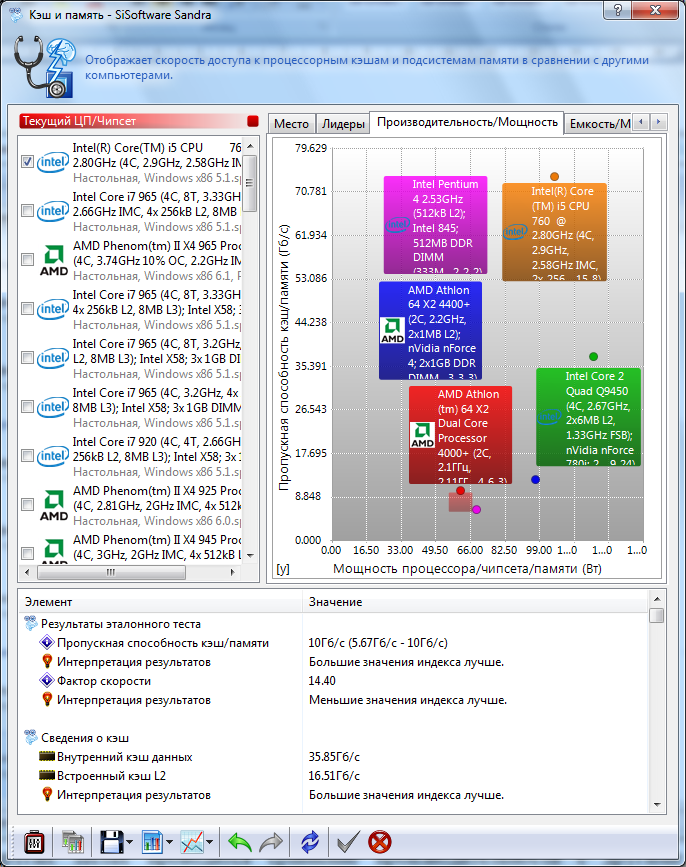Screen dimensions: 686x867
Task: Check Core i7 965 8MB L3 Intel X58 checkbox
Action: click(x=28, y=309)
